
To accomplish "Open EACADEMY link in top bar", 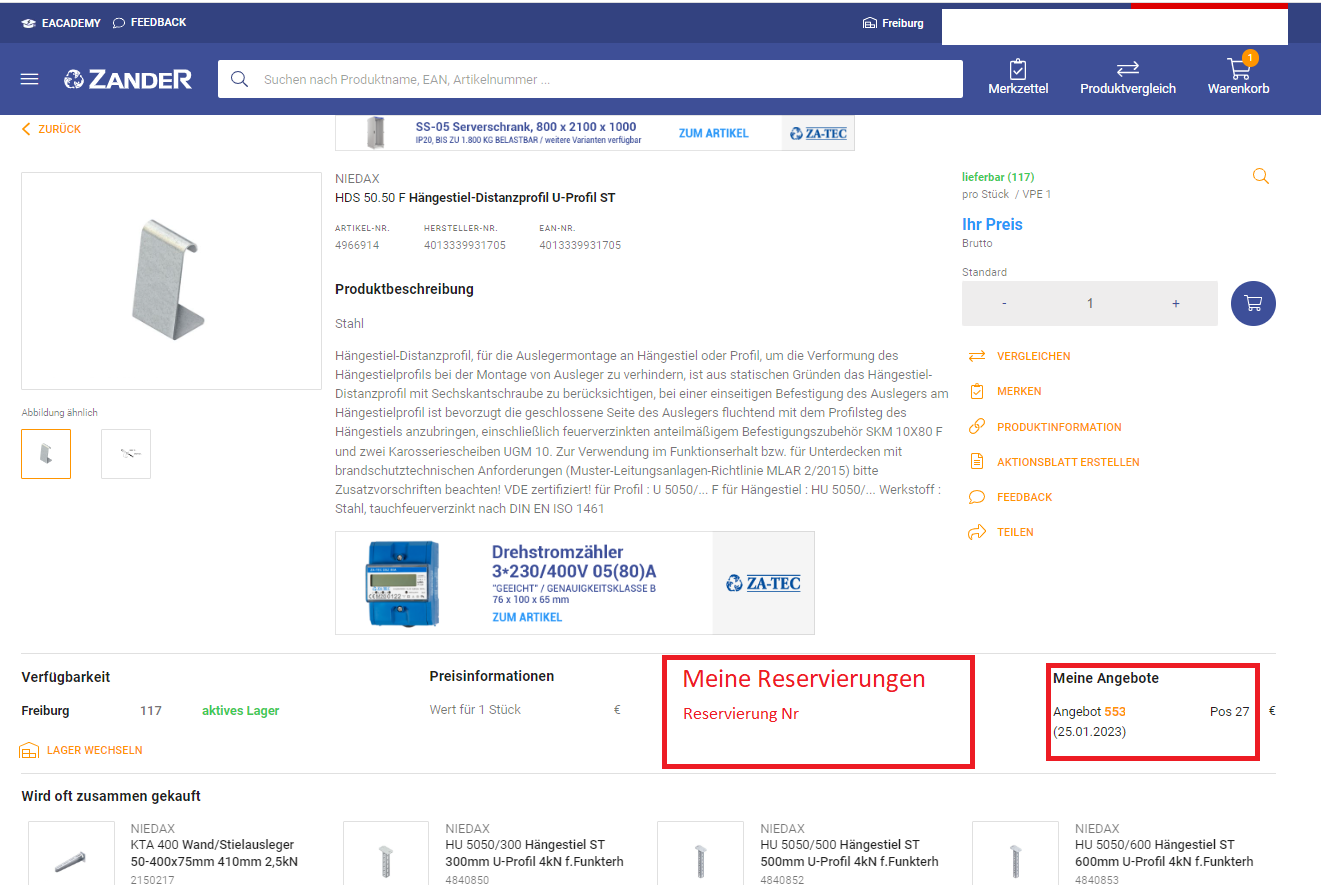I will pyautogui.click(x=61, y=23).
